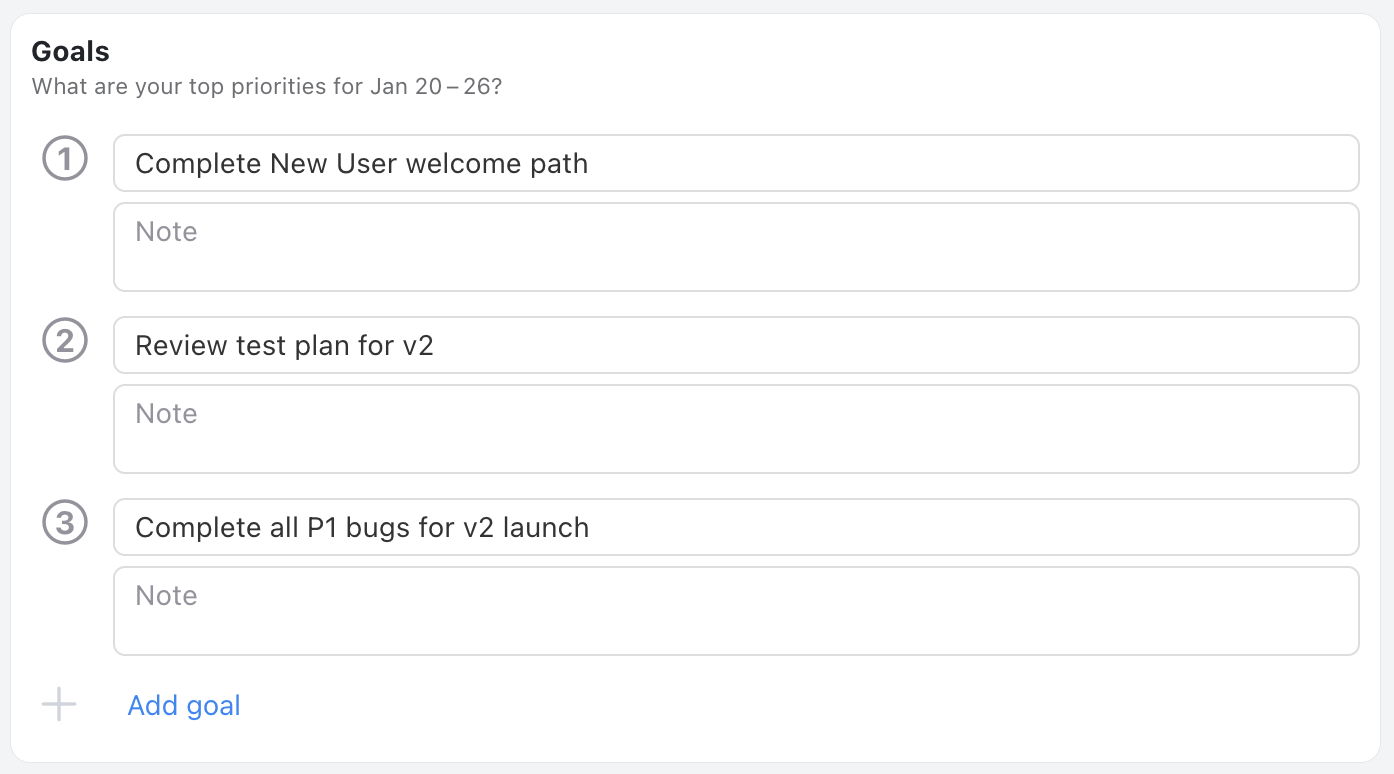
Task: Select the circled number 3 goal icon
Action: tap(65, 524)
